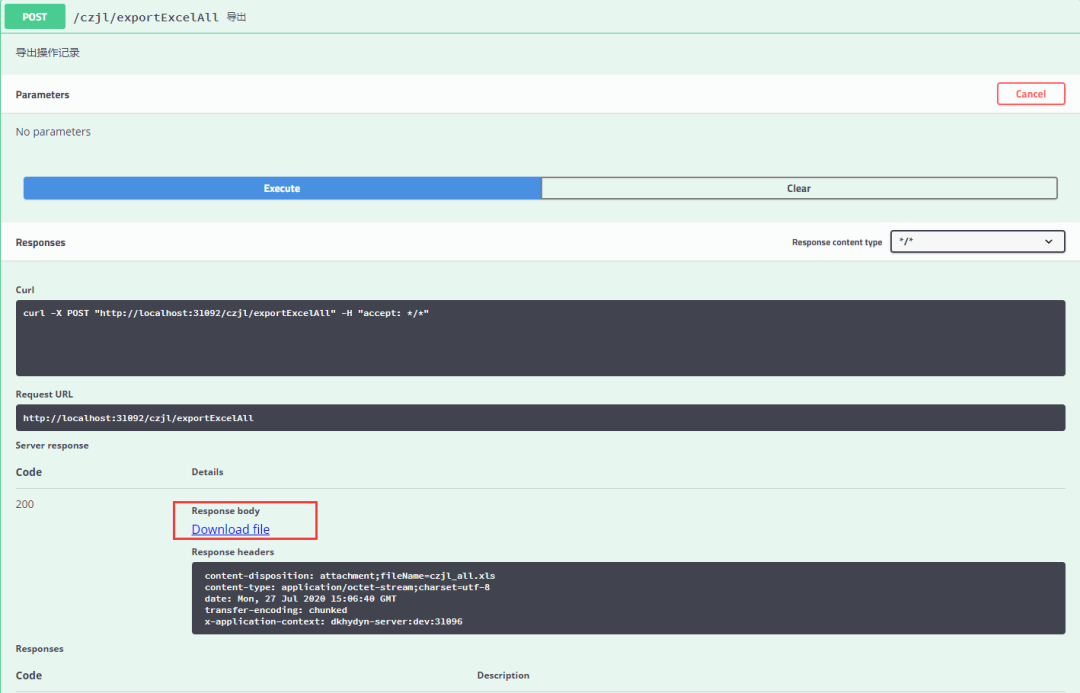Click the No parameters text
Screen dimensions: 1080x693
click(x=52, y=131)
